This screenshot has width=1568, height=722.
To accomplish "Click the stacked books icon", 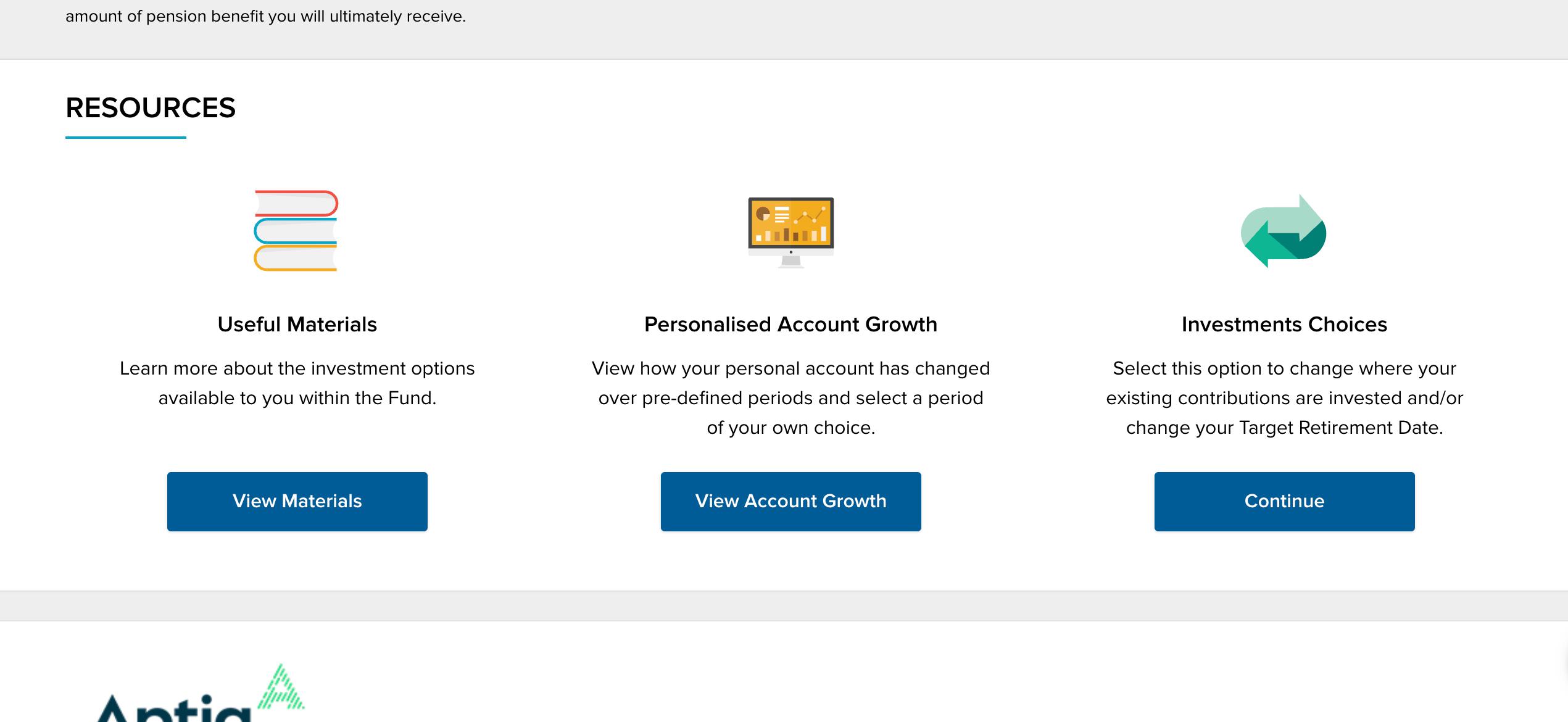I will pos(296,231).
